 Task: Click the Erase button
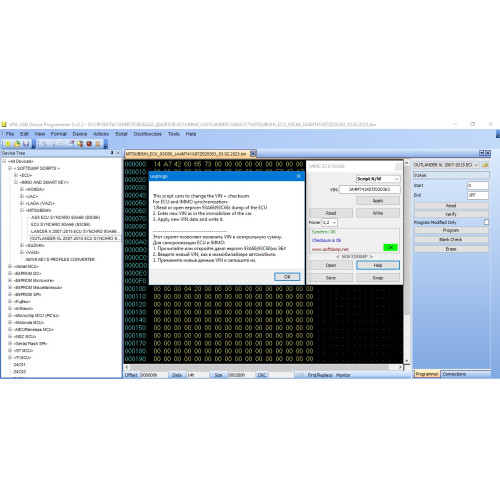[x=451, y=249]
